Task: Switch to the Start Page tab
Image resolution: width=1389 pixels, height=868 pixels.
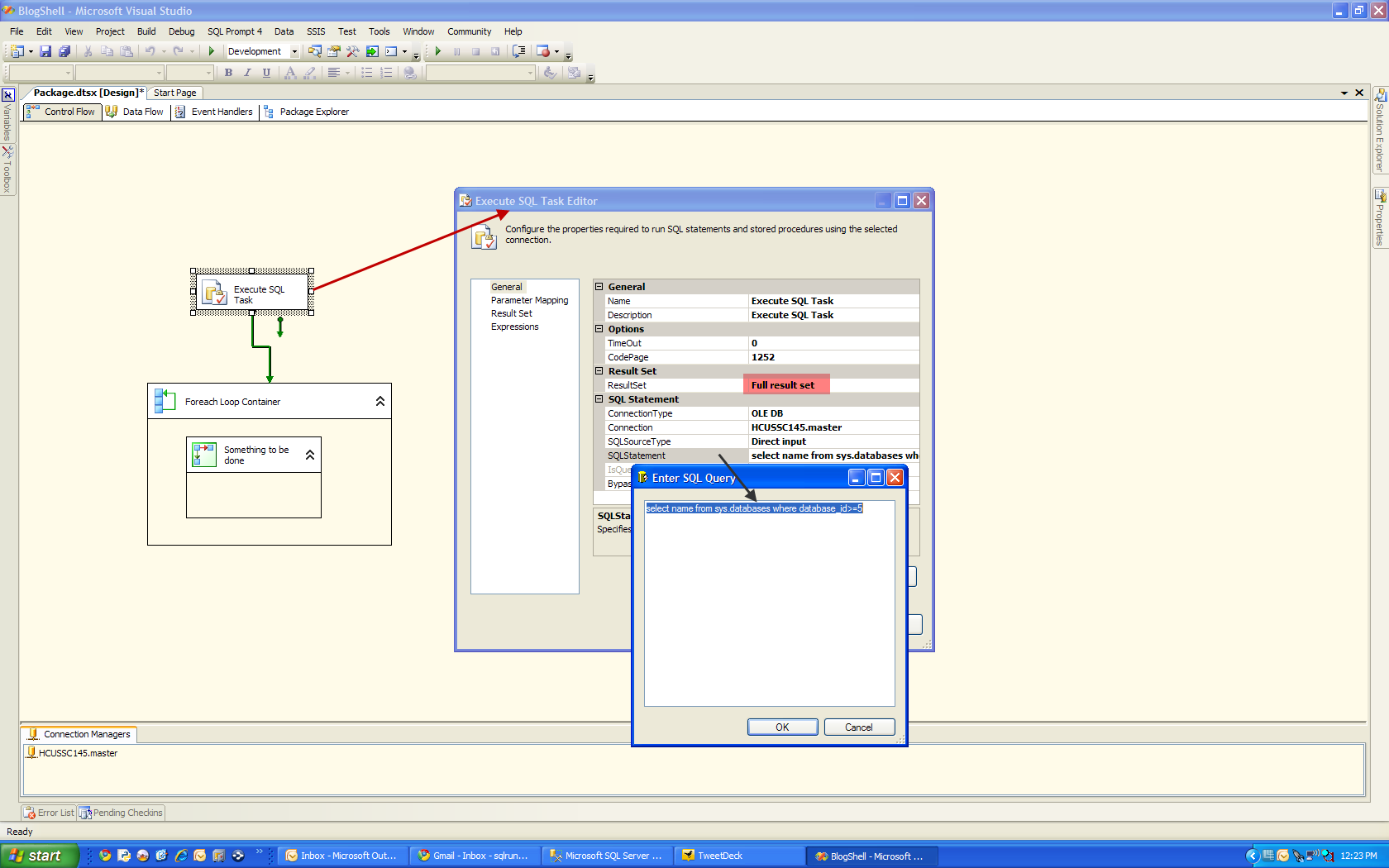Action: click(174, 93)
